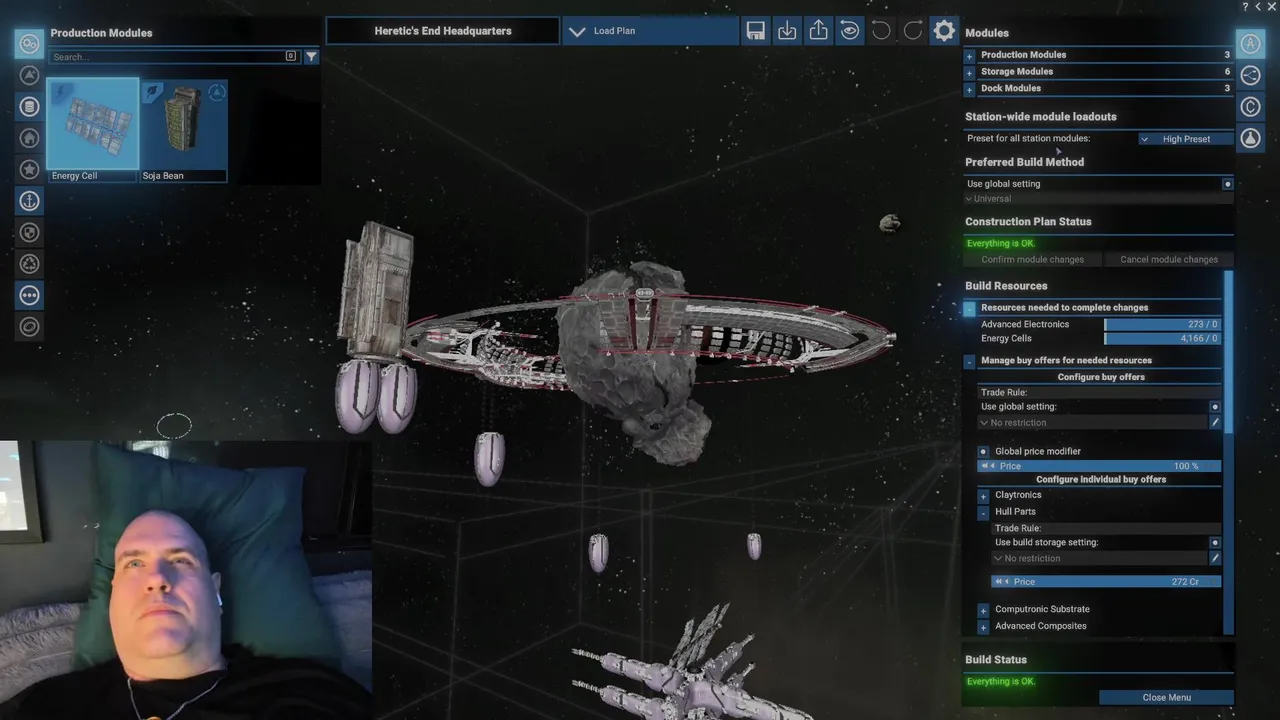Toggle the Global price modifier checkbox

point(983,452)
